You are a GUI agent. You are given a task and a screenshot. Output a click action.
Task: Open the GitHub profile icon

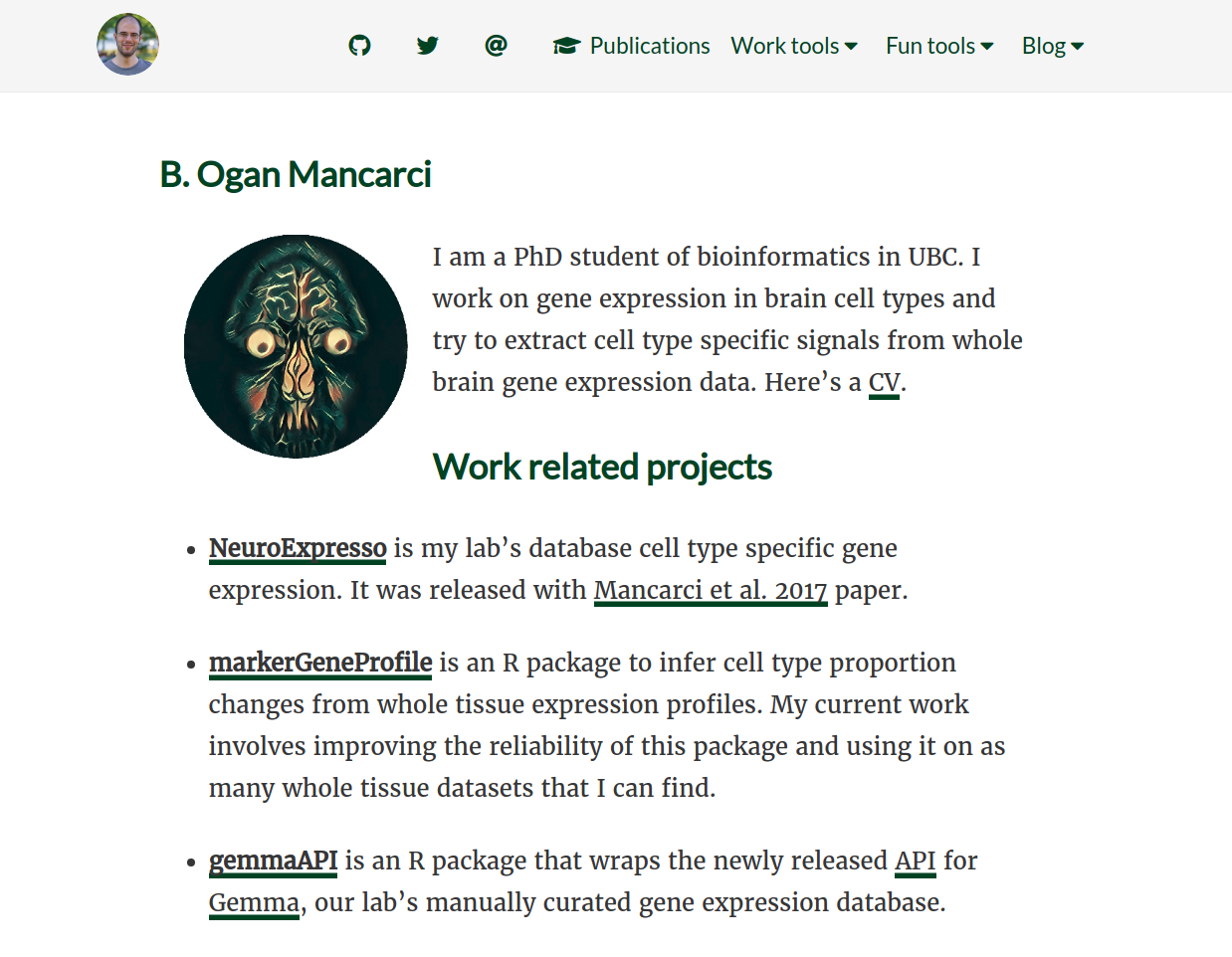pos(359,46)
